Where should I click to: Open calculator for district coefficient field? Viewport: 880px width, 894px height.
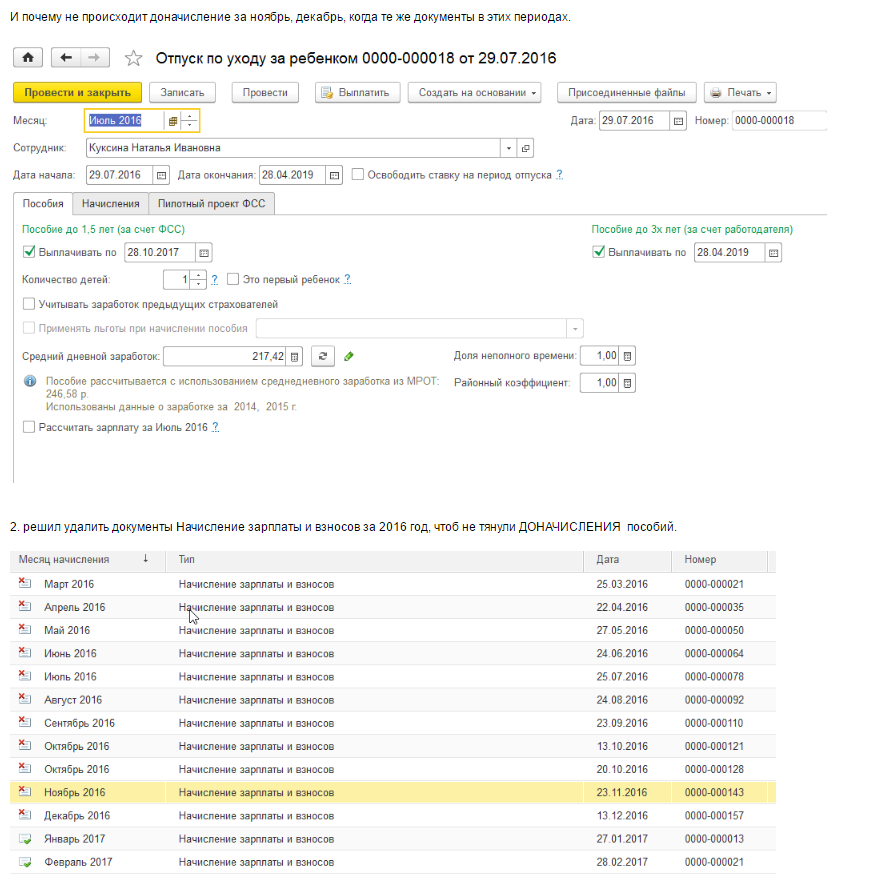(x=627, y=383)
